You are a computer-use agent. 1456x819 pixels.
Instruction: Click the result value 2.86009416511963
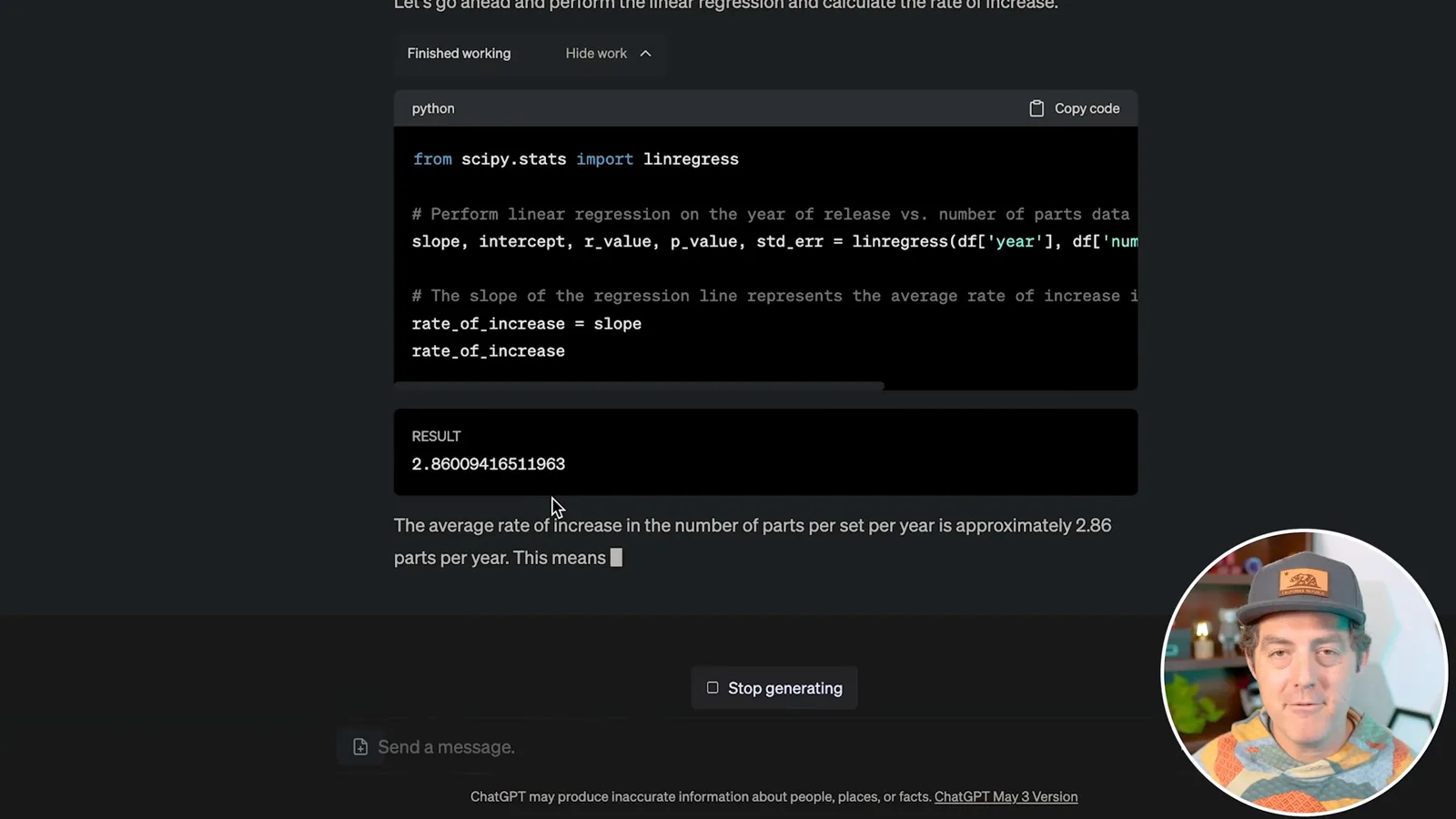[489, 464]
